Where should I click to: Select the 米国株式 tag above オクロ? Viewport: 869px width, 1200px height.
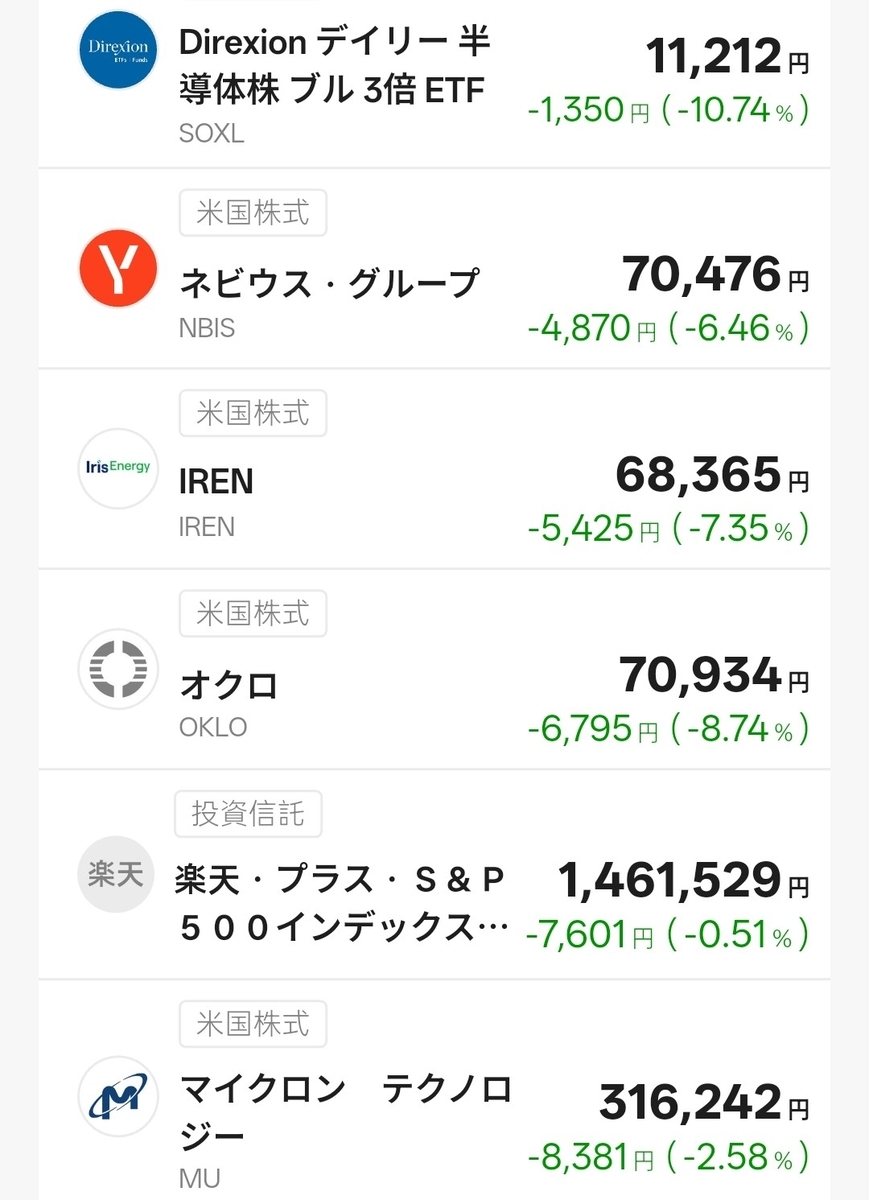pos(252,611)
